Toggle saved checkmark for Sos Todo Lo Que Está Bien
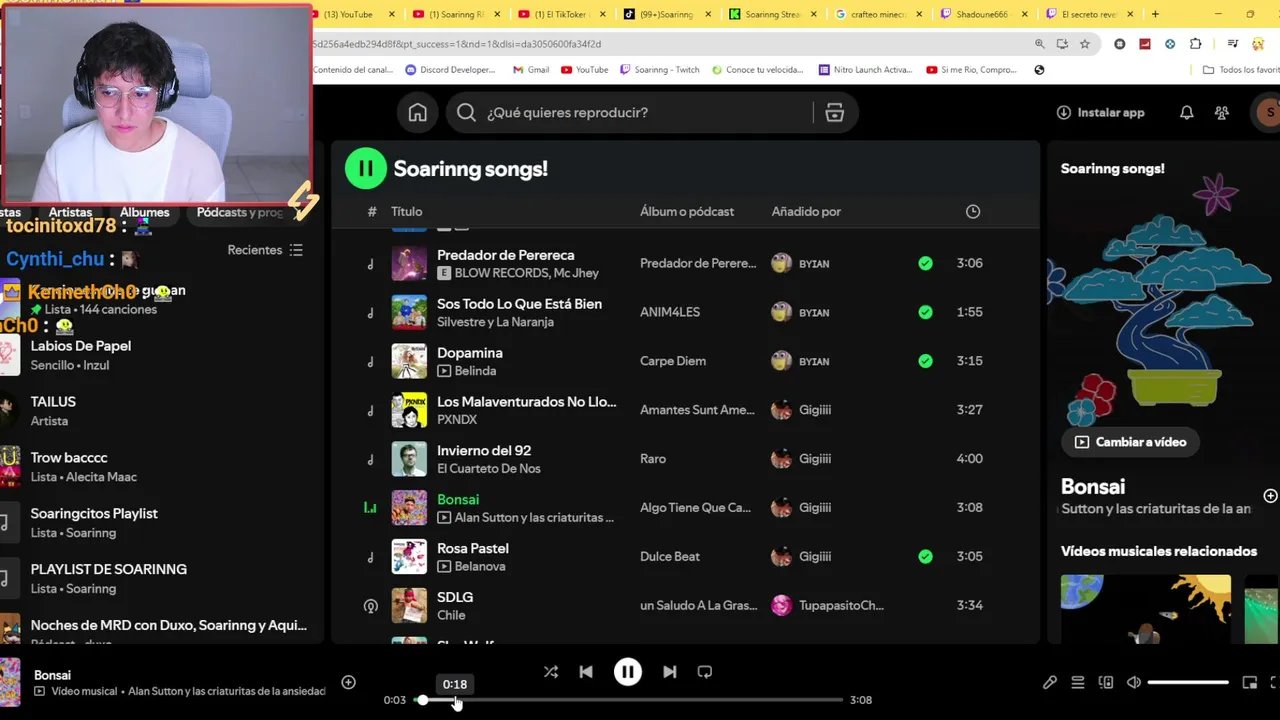 click(x=925, y=312)
